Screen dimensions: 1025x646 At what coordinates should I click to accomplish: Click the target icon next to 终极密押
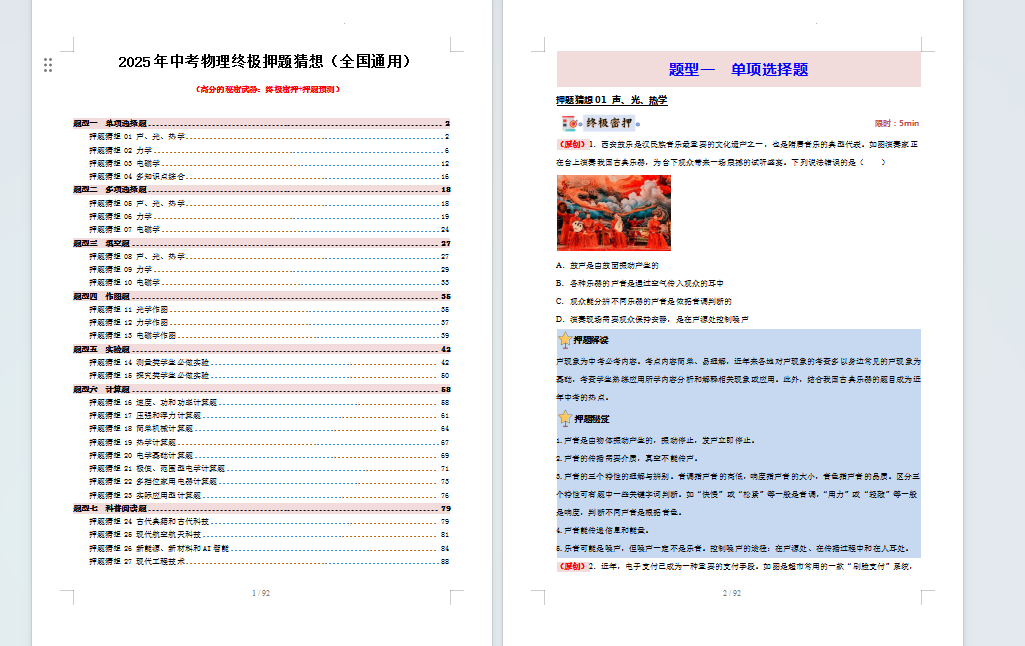tap(569, 123)
